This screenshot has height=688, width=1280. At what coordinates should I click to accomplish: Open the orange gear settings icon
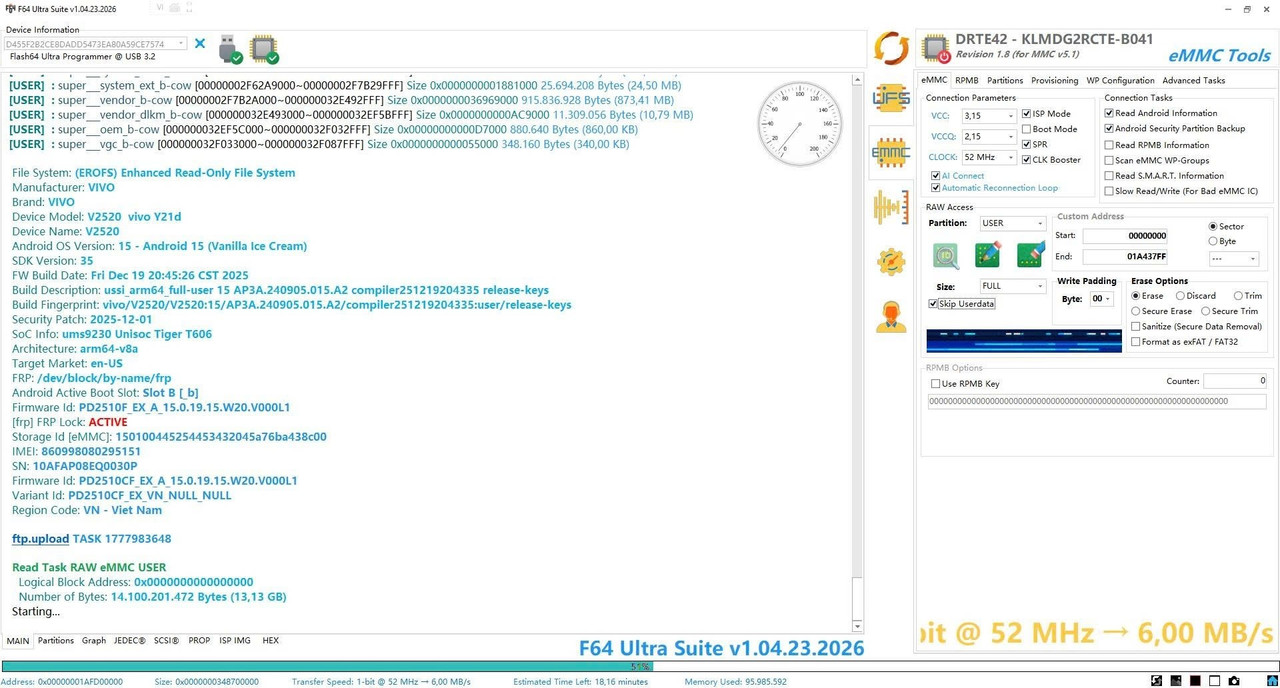[x=890, y=262]
